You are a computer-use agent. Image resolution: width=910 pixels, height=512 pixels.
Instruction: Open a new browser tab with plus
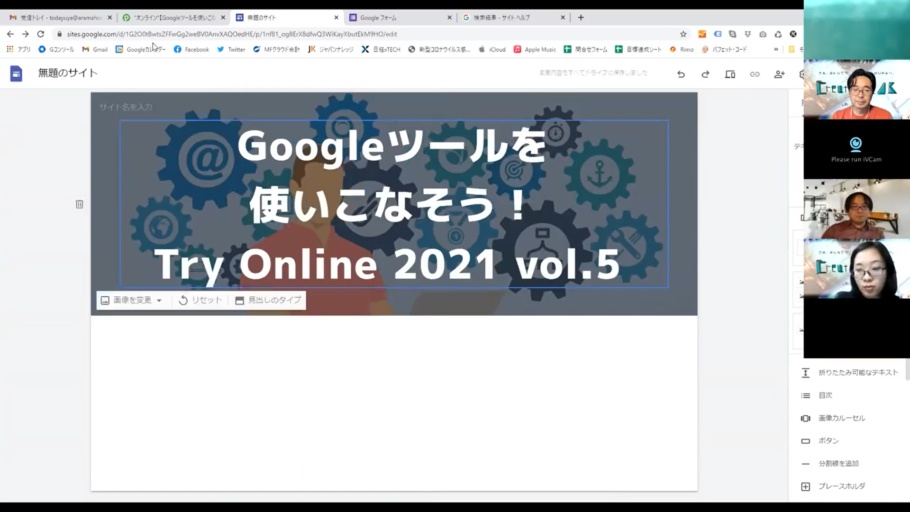coord(580,17)
